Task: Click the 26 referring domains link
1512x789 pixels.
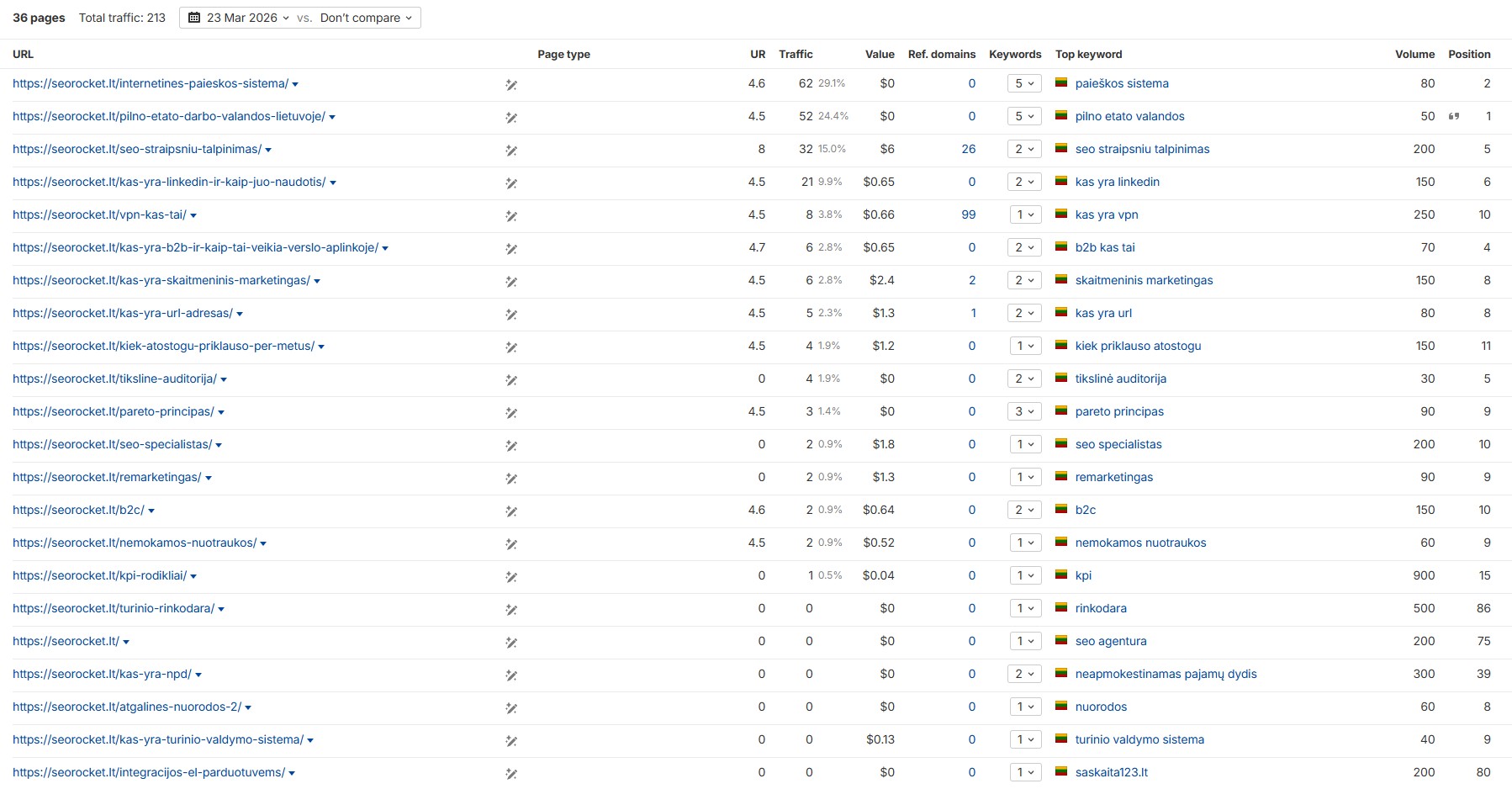Action: click(969, 149)
